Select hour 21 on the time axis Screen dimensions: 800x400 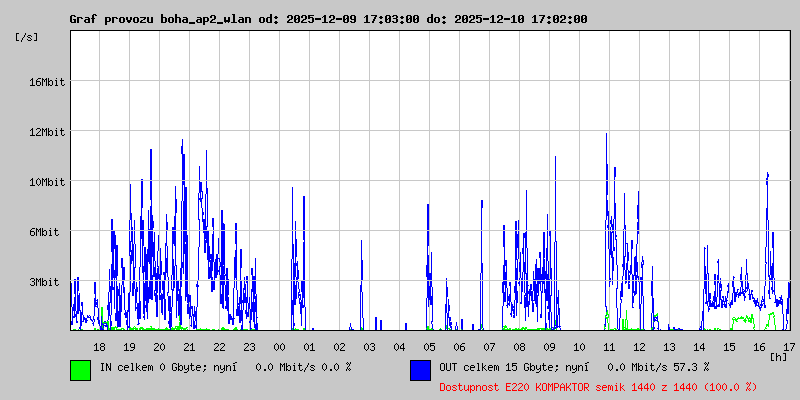(x=189, y=346)
